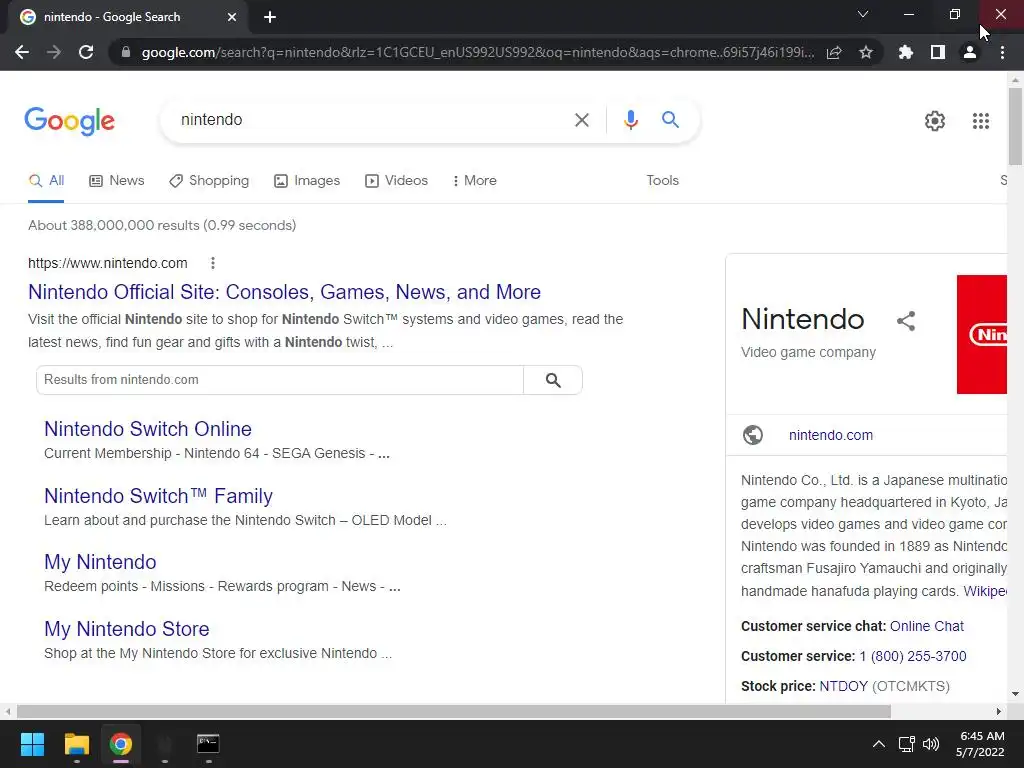Open Chrome three-dot menu

pyautogui.click(x=1002, y=52)
